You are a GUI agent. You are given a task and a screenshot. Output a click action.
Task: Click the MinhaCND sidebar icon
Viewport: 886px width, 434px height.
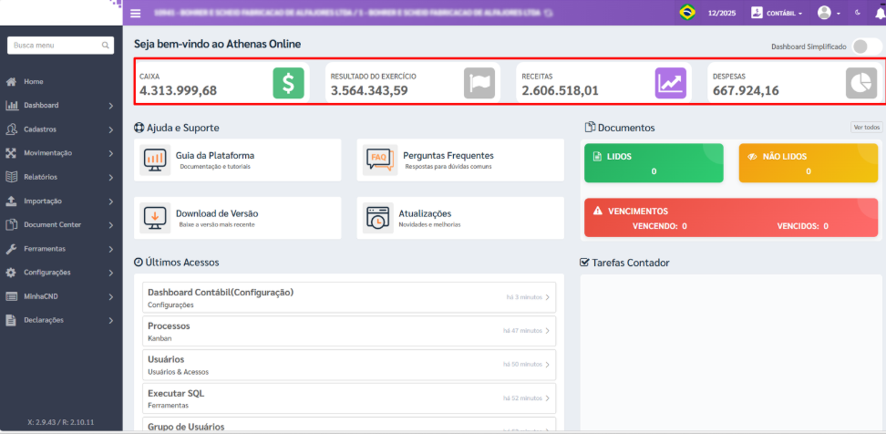coord(11,296)
